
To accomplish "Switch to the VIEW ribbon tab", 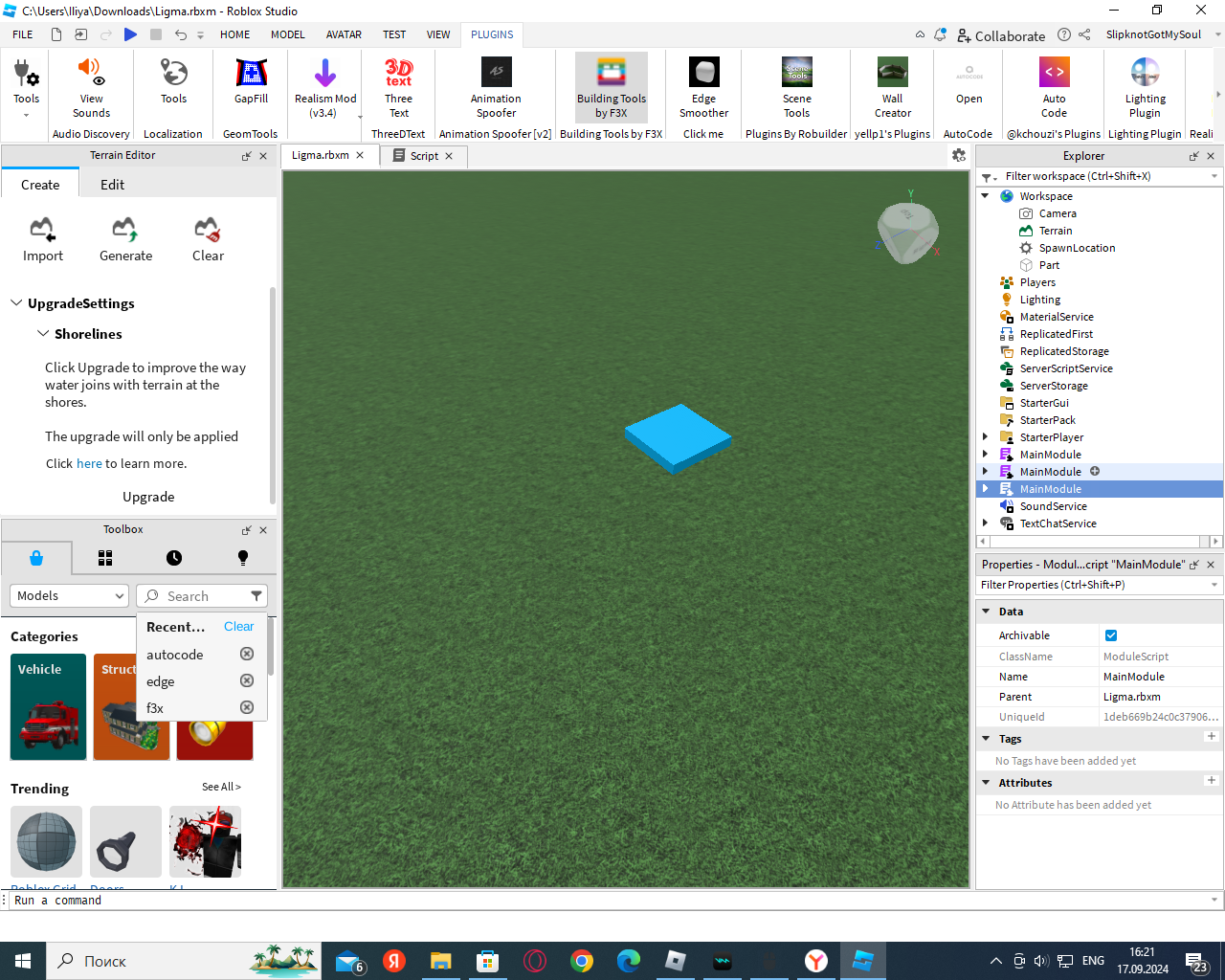I will point(438,34).
